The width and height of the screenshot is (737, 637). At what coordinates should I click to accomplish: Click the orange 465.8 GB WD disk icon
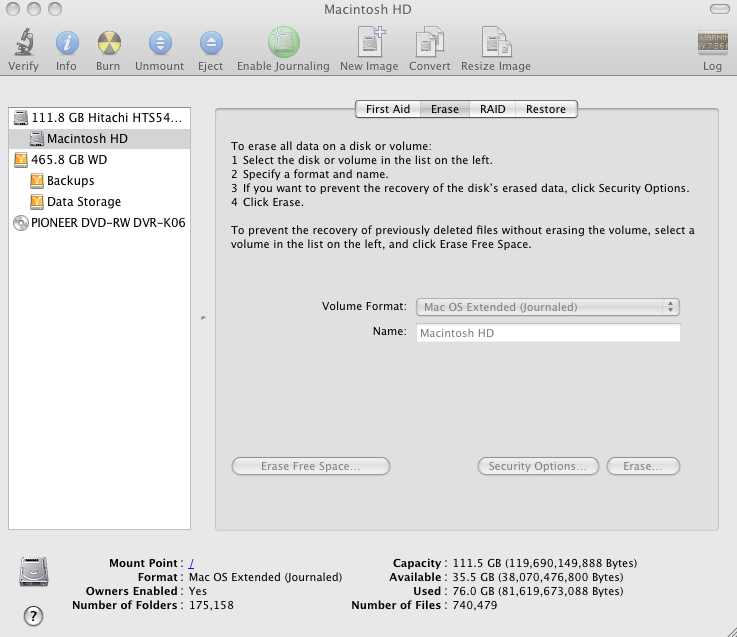click(x=21, y=160)
